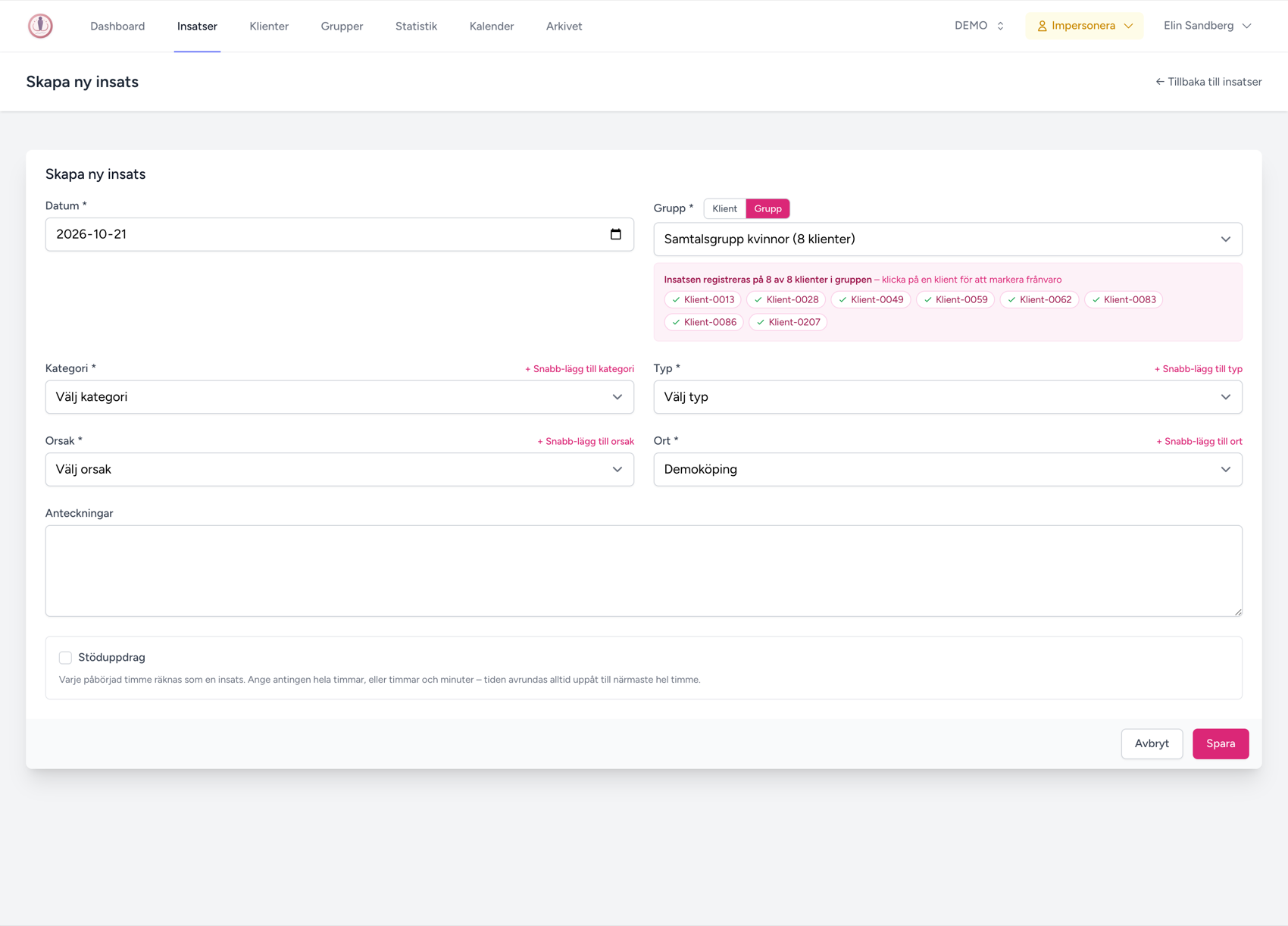Viewport: 1288px width, 926px height.
Task: Open the calendar picker in Datum field
Action: point(615,234)
